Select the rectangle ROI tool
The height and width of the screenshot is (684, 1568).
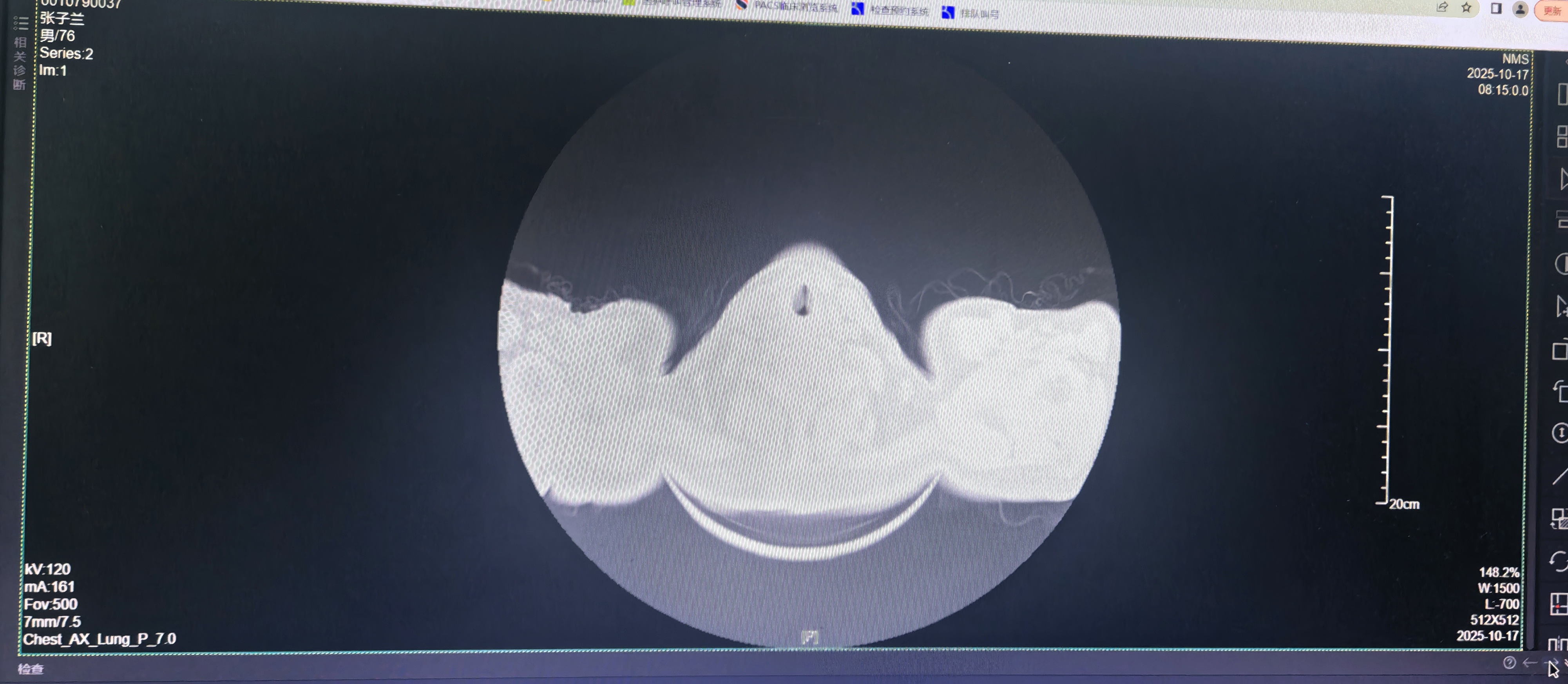(x=1561, y=352)
